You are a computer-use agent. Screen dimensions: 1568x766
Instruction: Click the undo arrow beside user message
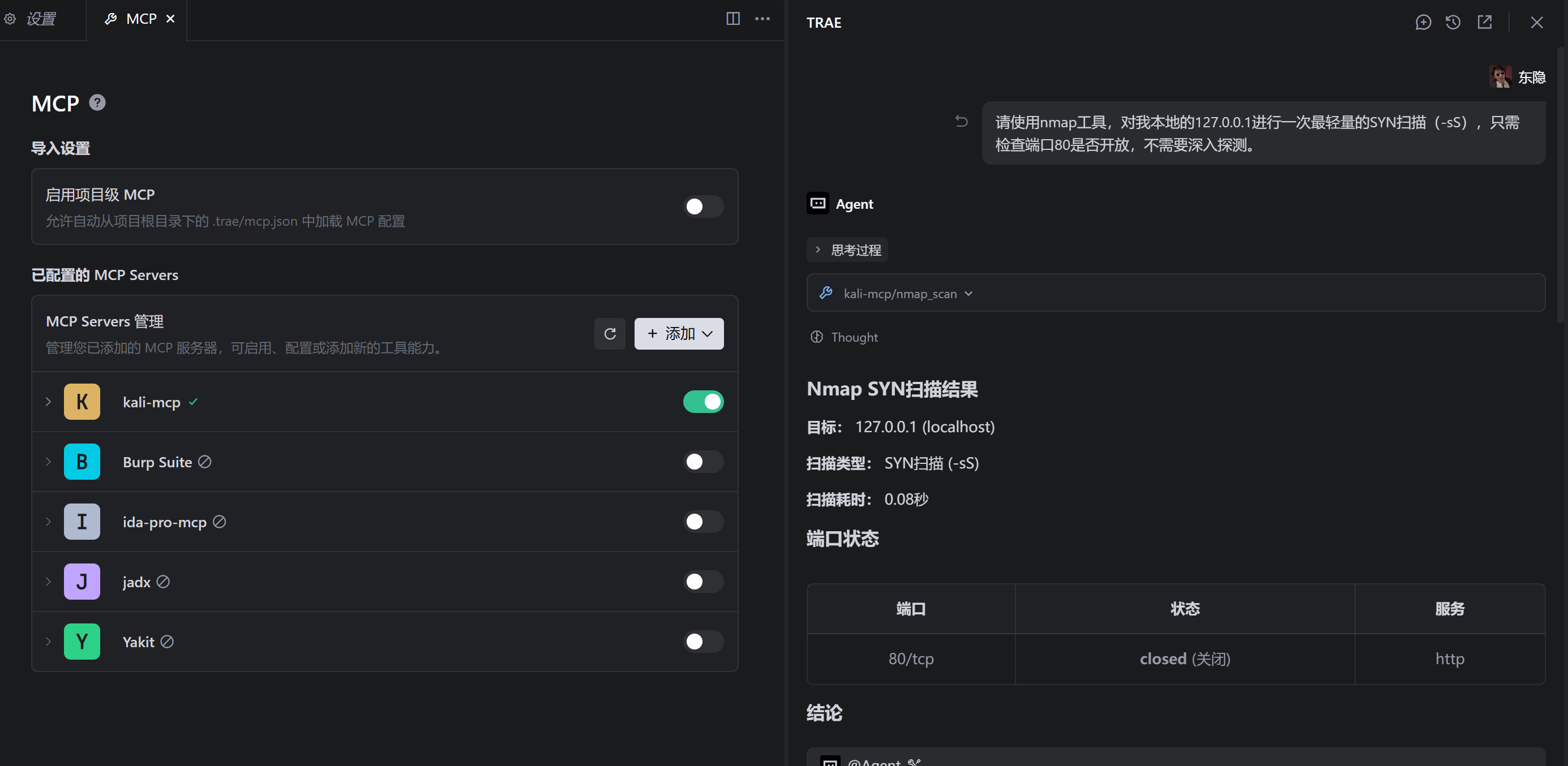(x=961, y=121)
